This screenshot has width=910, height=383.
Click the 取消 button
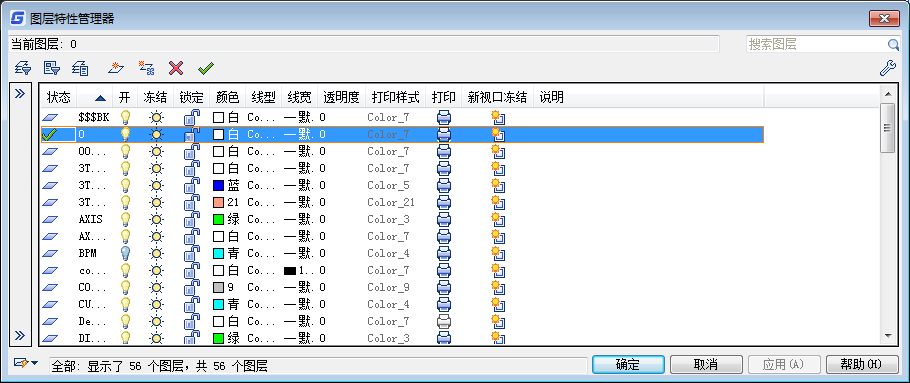[706, 364]
